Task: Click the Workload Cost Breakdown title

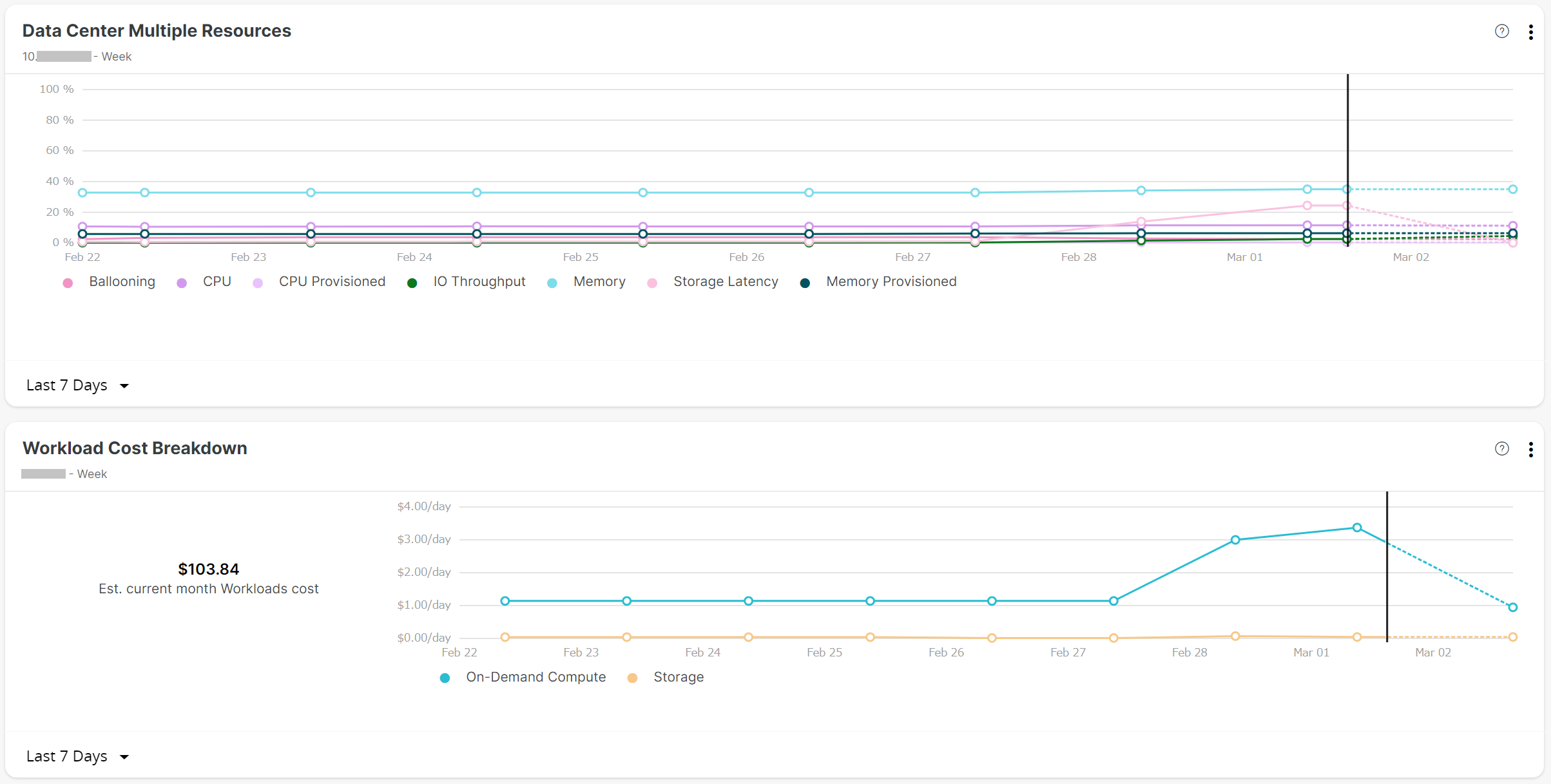Action: point(135,448)
